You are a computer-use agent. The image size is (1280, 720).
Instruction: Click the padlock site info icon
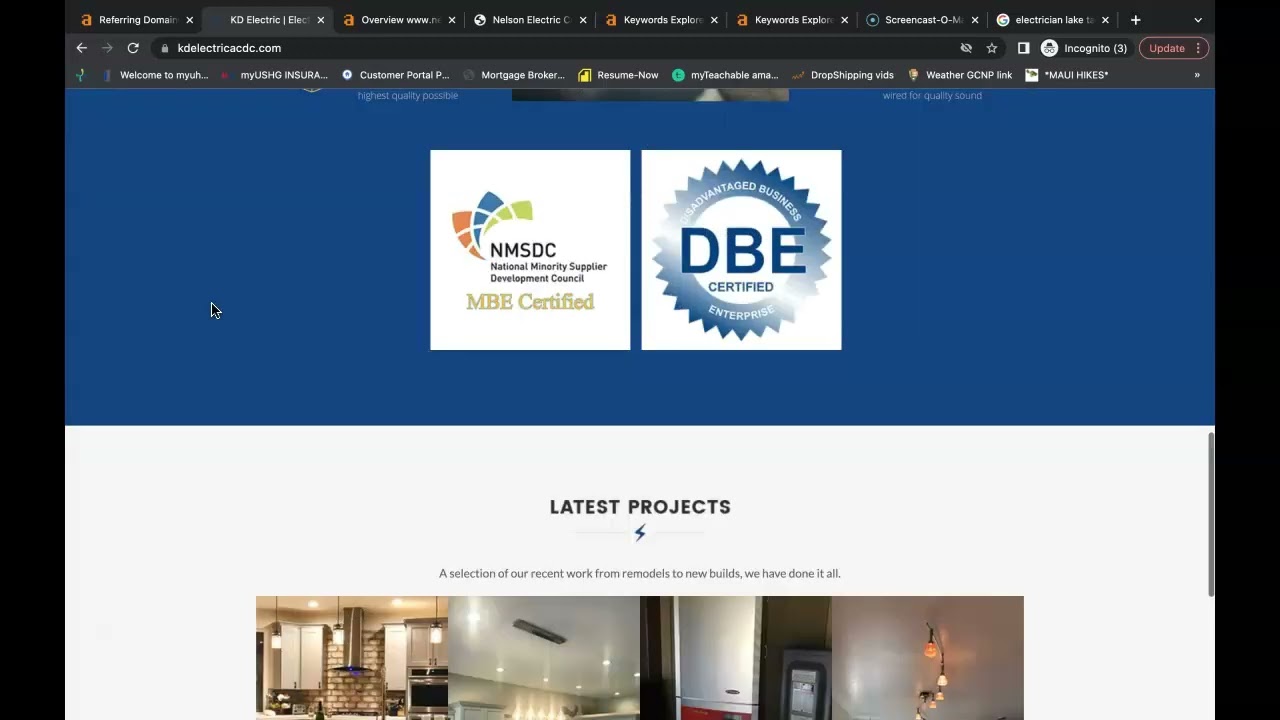165,48
